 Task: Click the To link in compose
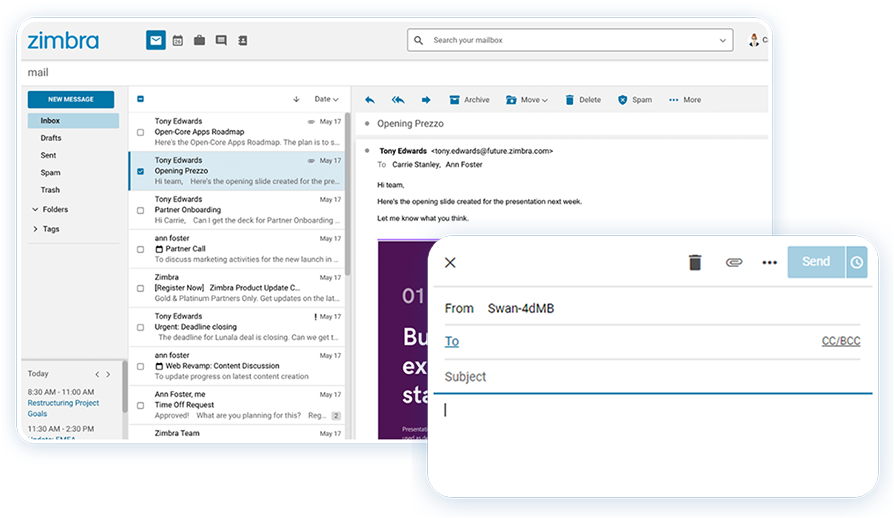tap(452, 341)
